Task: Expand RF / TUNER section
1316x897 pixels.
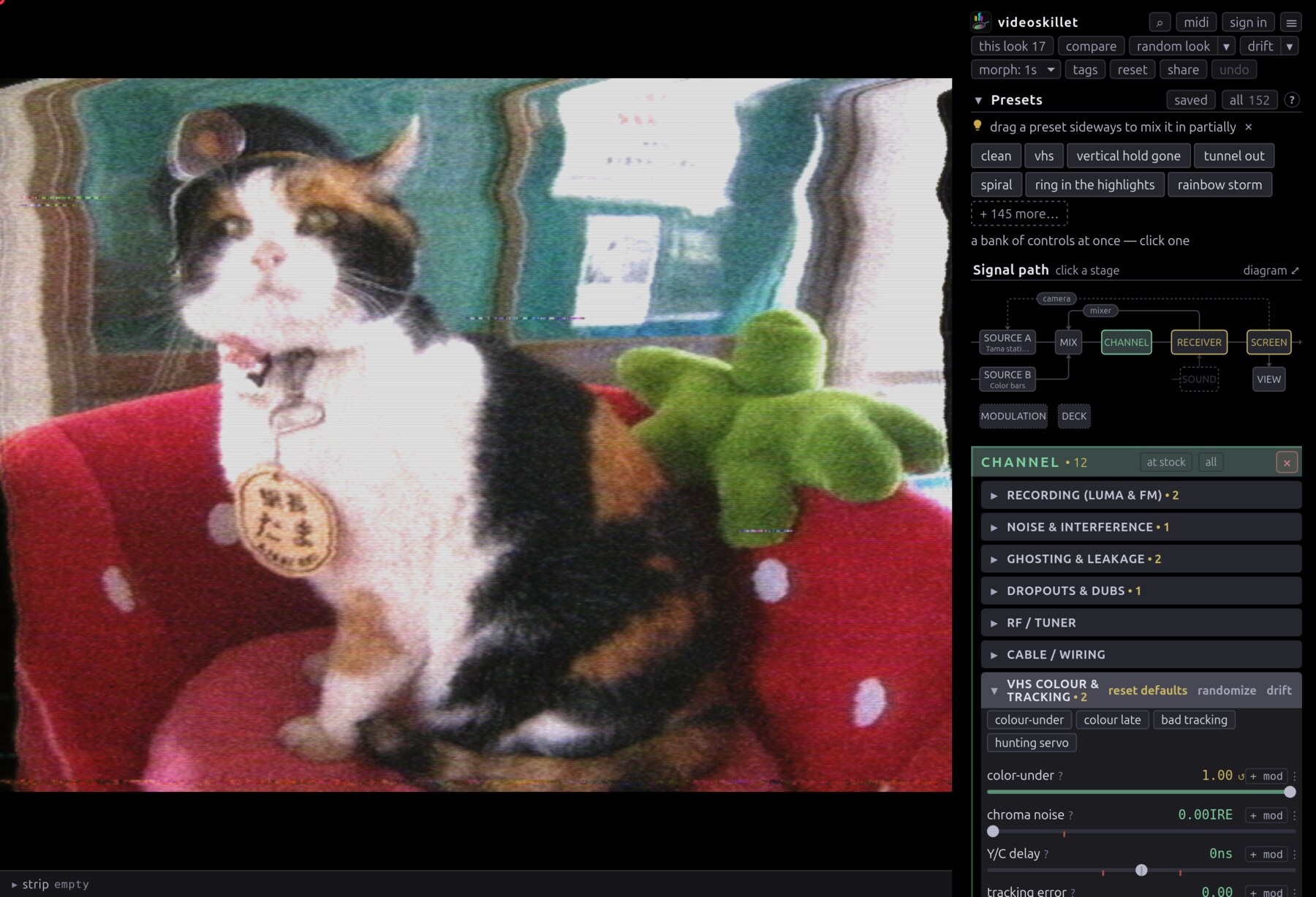Action: click(x=1141, y=623)
